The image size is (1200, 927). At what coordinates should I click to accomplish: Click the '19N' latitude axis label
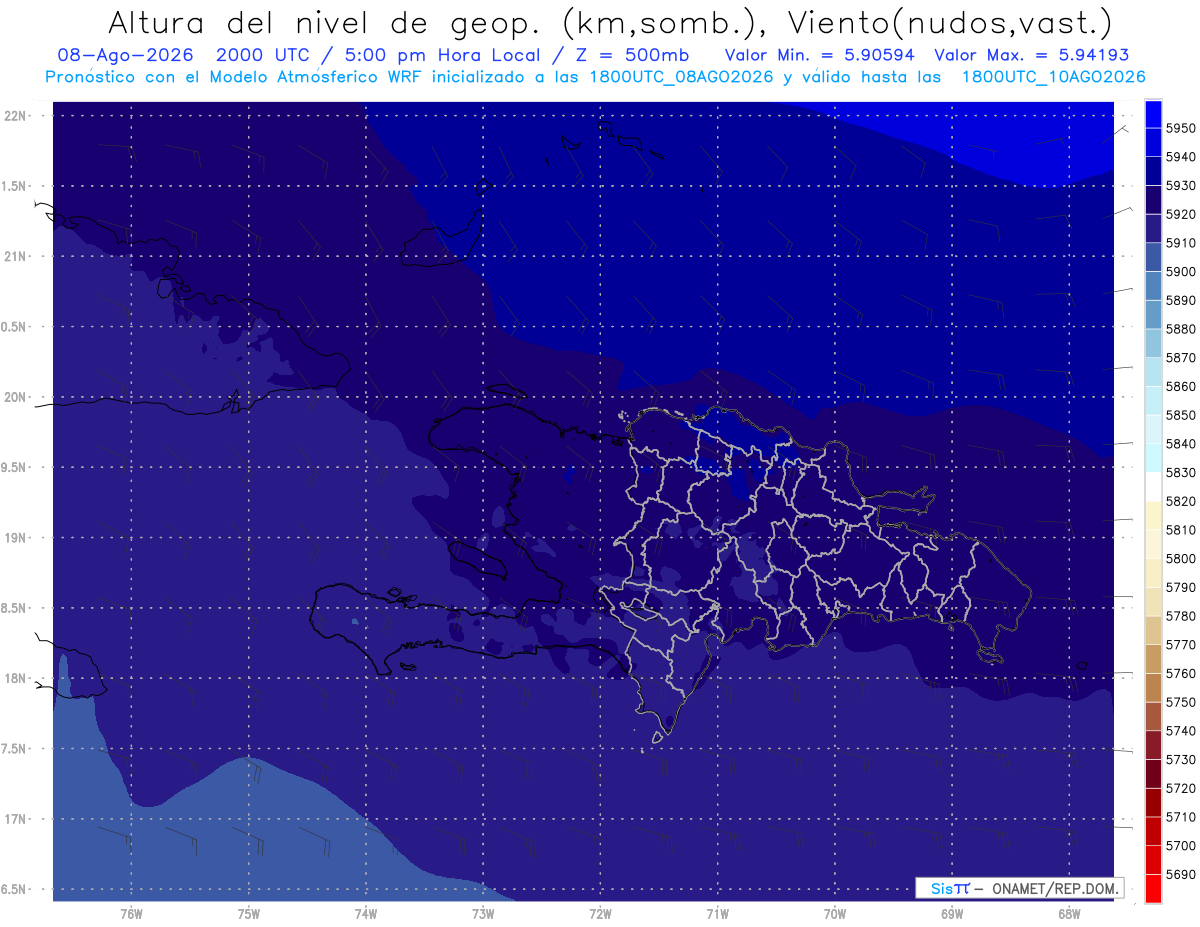14,538
